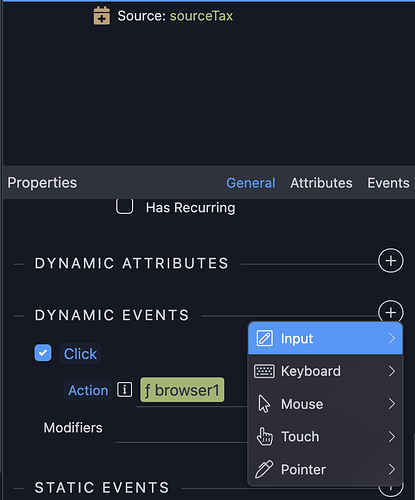The image size is (415, 500).
Task: Expand the Input submenu chevron
Action: coord(392,338)
